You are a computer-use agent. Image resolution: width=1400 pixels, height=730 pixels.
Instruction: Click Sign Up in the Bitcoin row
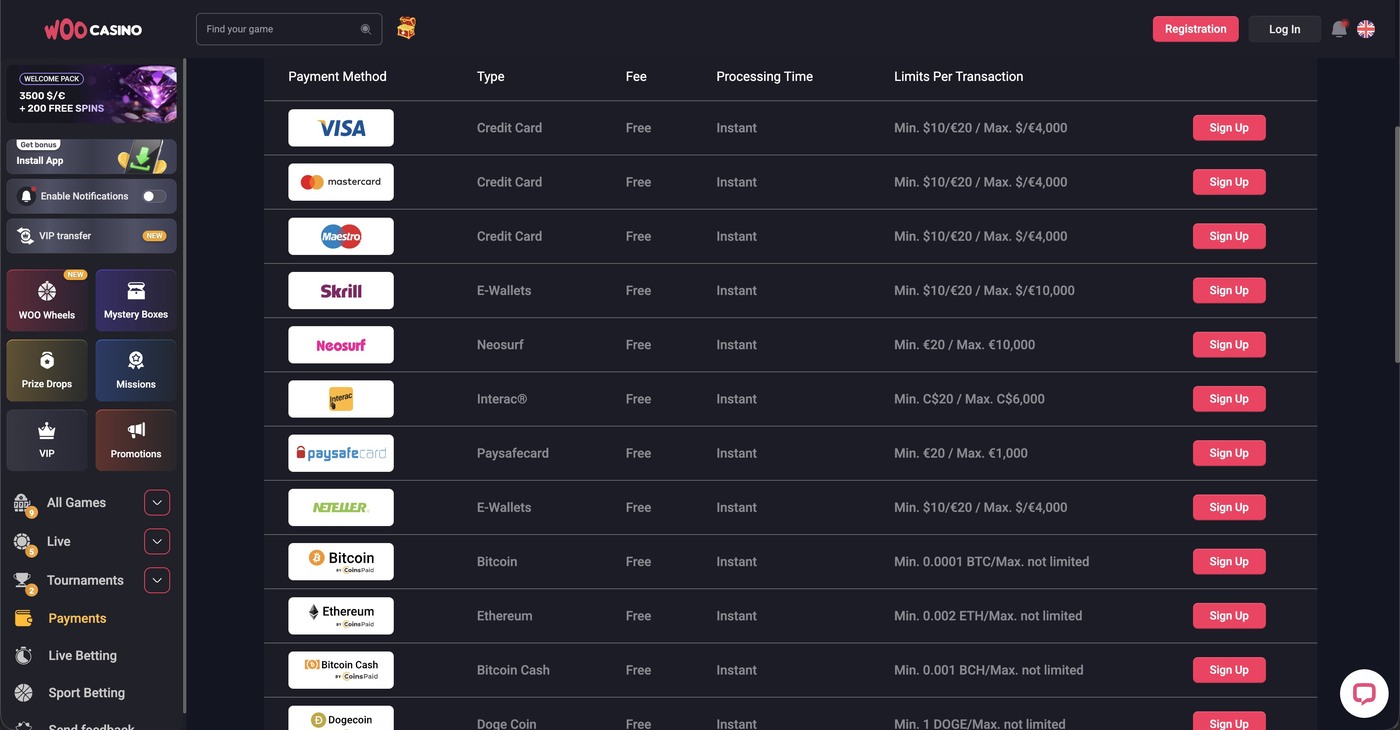1229,562
